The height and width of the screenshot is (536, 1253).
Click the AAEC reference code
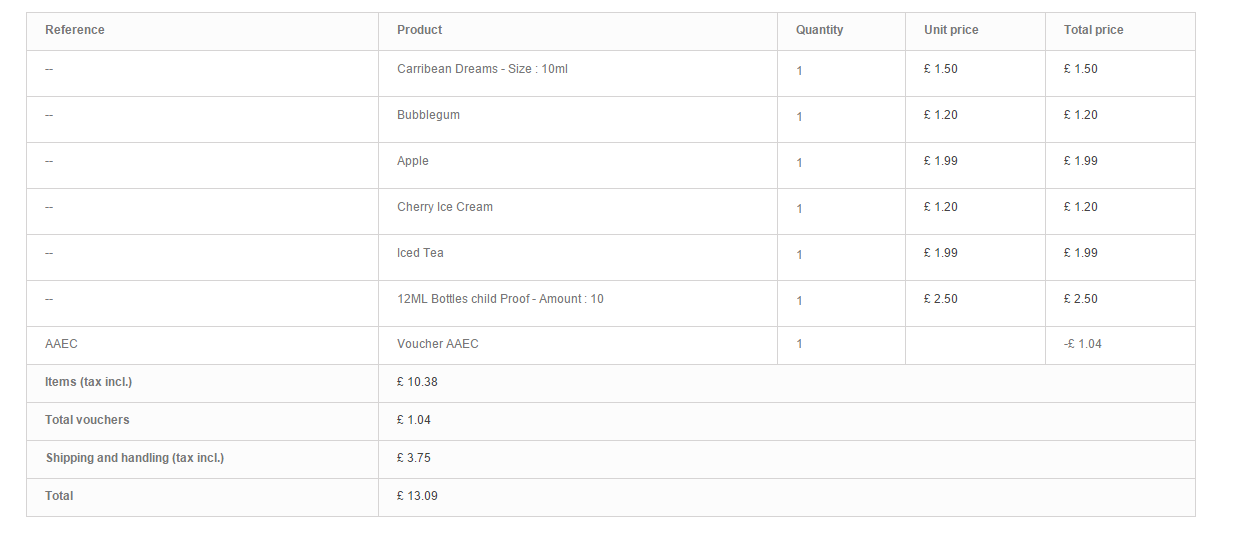point(61,344)
